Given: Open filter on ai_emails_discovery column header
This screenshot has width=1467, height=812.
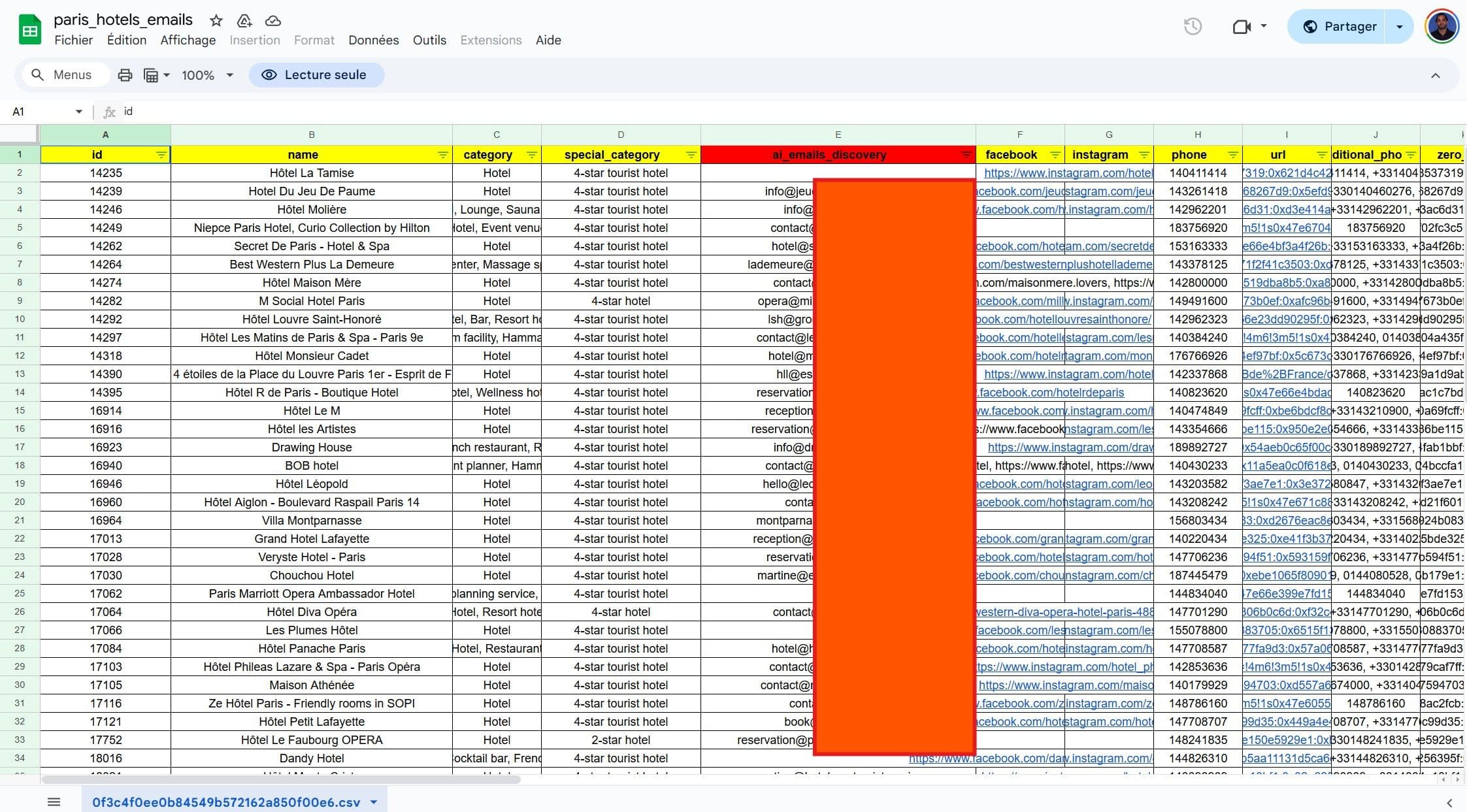Looking at the screenshot, I should point(966,155).
